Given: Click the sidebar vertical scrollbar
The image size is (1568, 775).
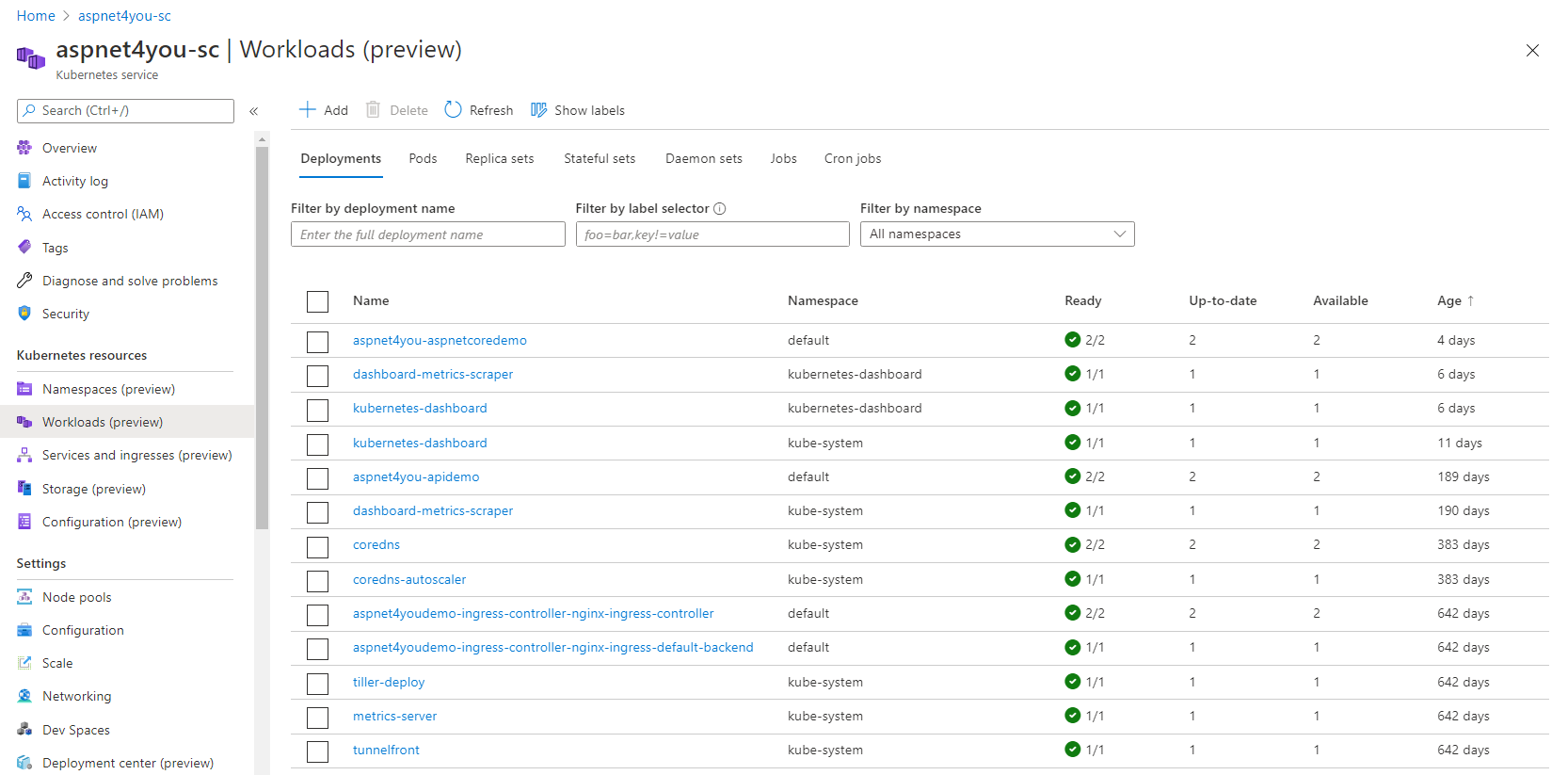Looking at the screenshot, I should [262, 339].
